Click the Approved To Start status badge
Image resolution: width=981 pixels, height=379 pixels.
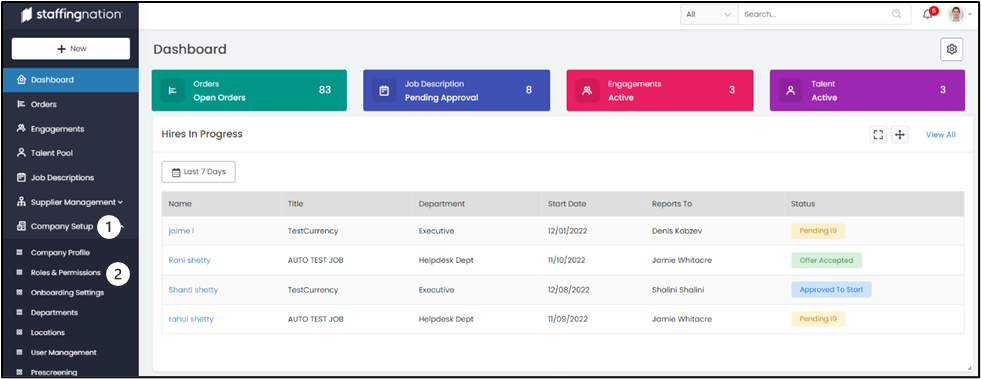(x=831, y=290)
